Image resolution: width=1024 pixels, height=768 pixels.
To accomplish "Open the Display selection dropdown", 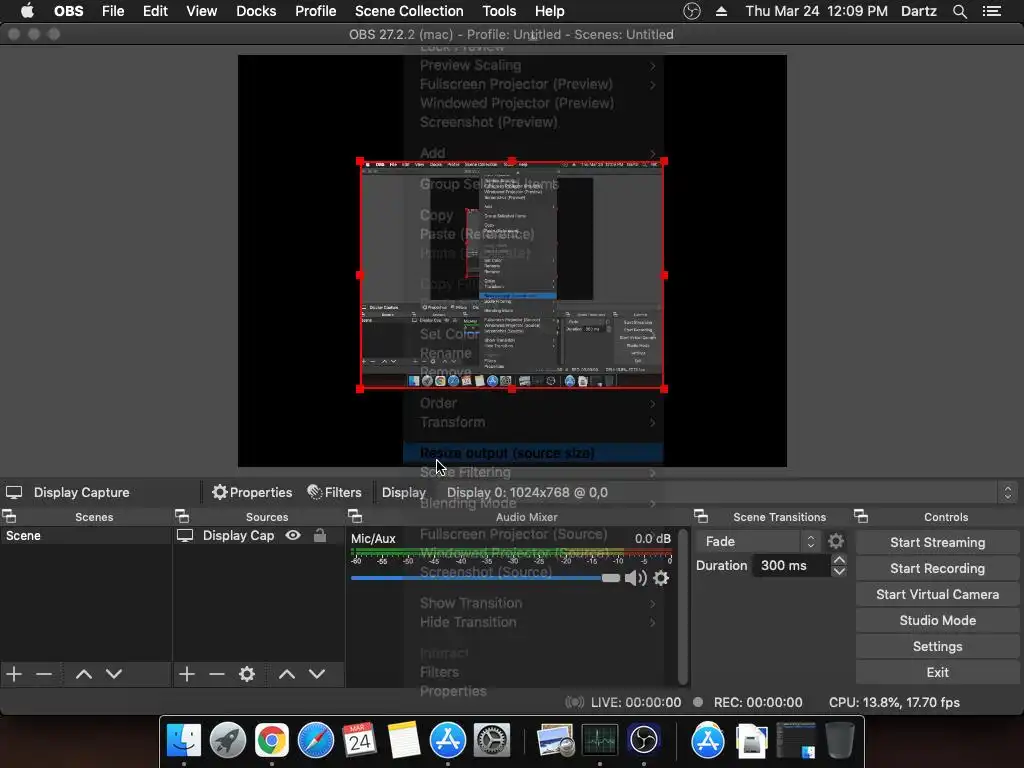I will 728,492.
